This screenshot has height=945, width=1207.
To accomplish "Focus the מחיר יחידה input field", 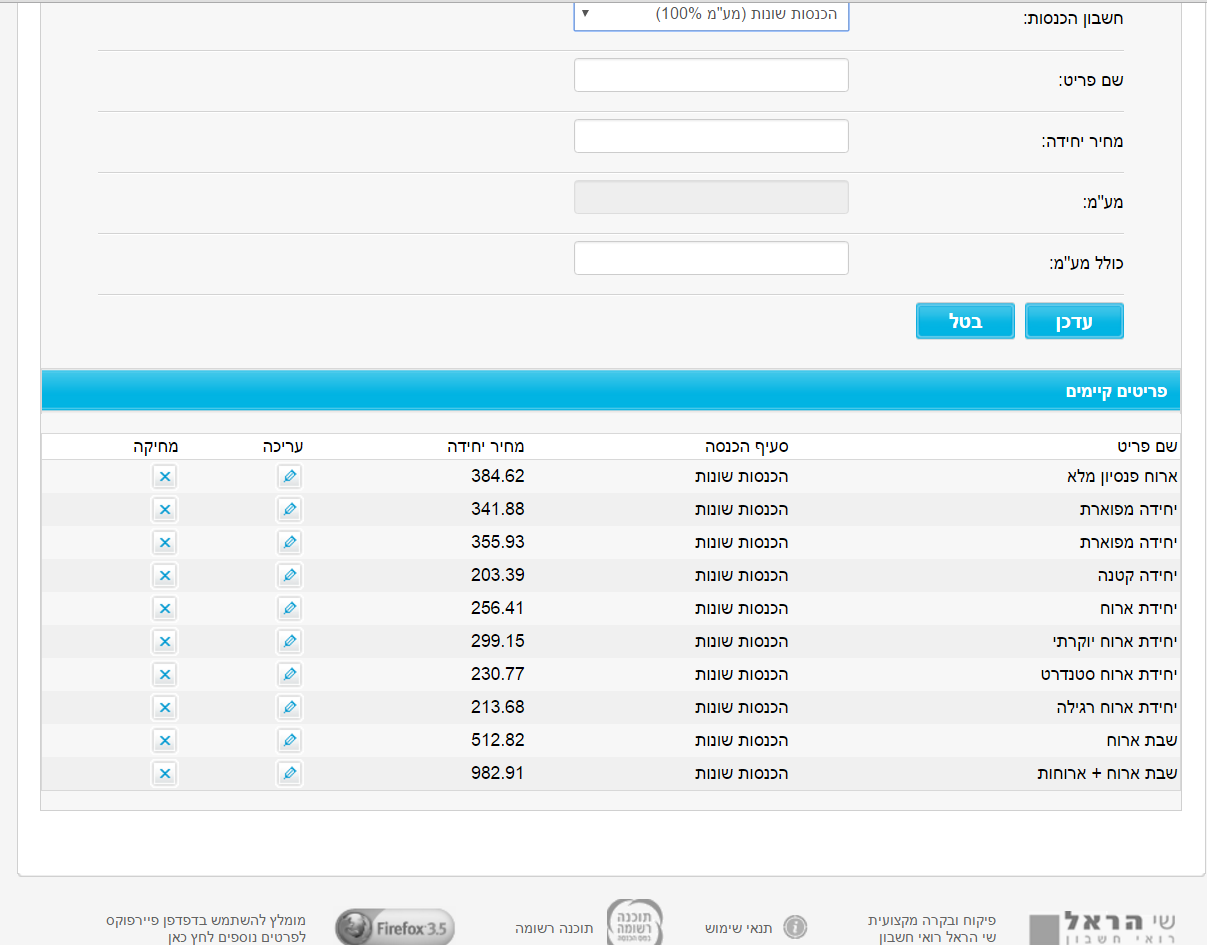I will (x=711, y=136).
